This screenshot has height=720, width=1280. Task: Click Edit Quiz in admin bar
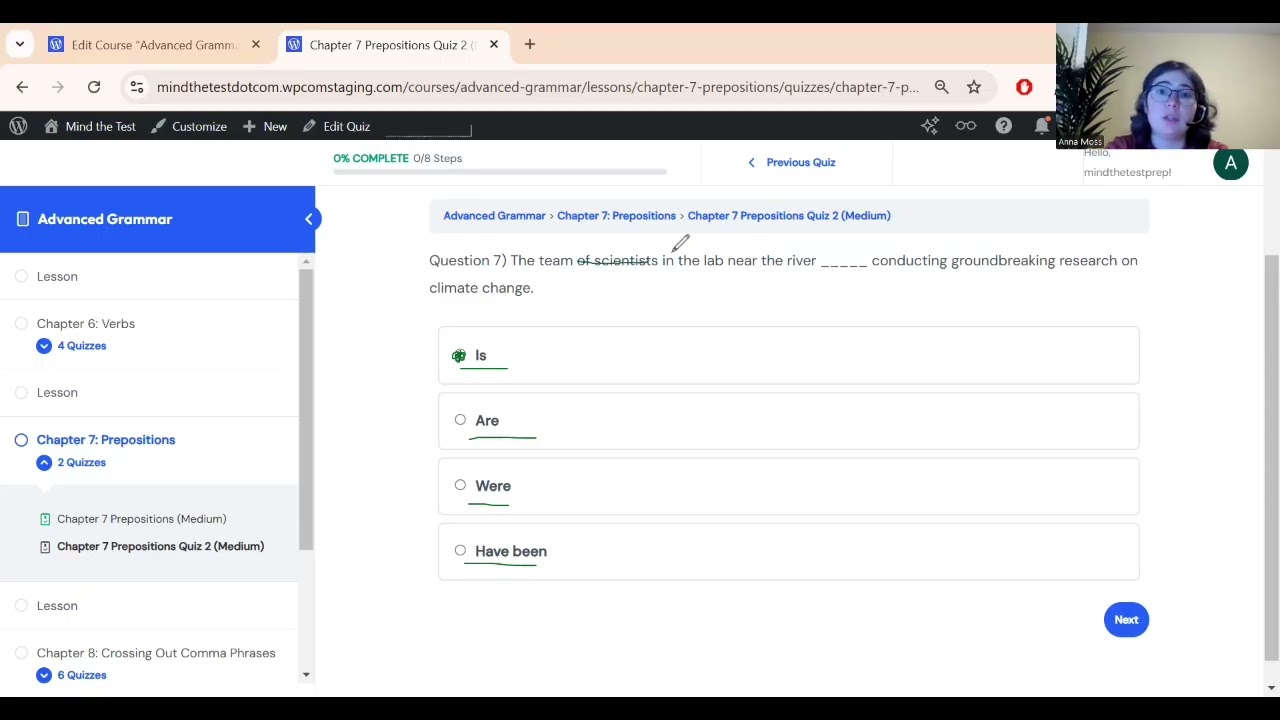(337, 126)
